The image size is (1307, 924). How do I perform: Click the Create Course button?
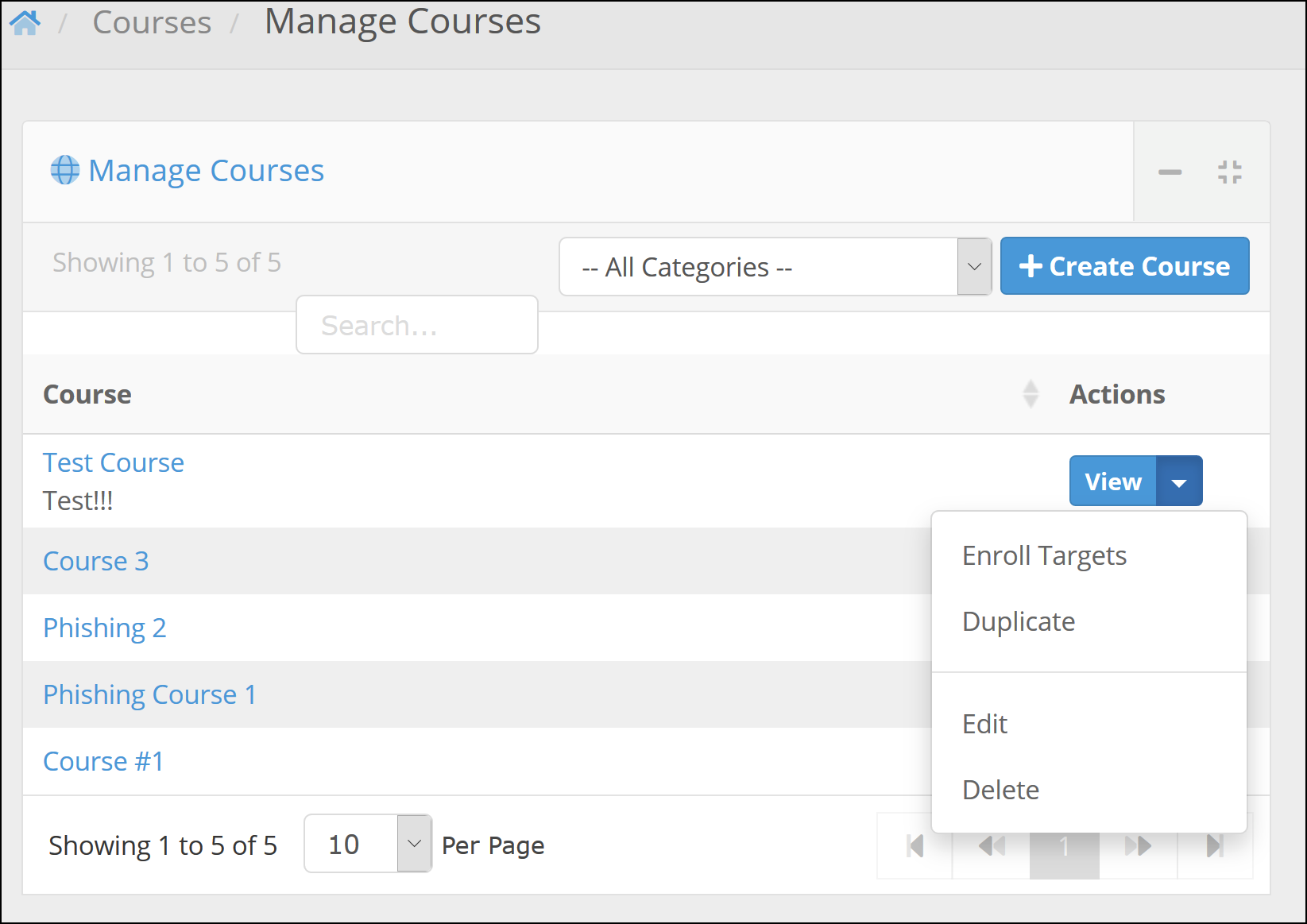1124,266
